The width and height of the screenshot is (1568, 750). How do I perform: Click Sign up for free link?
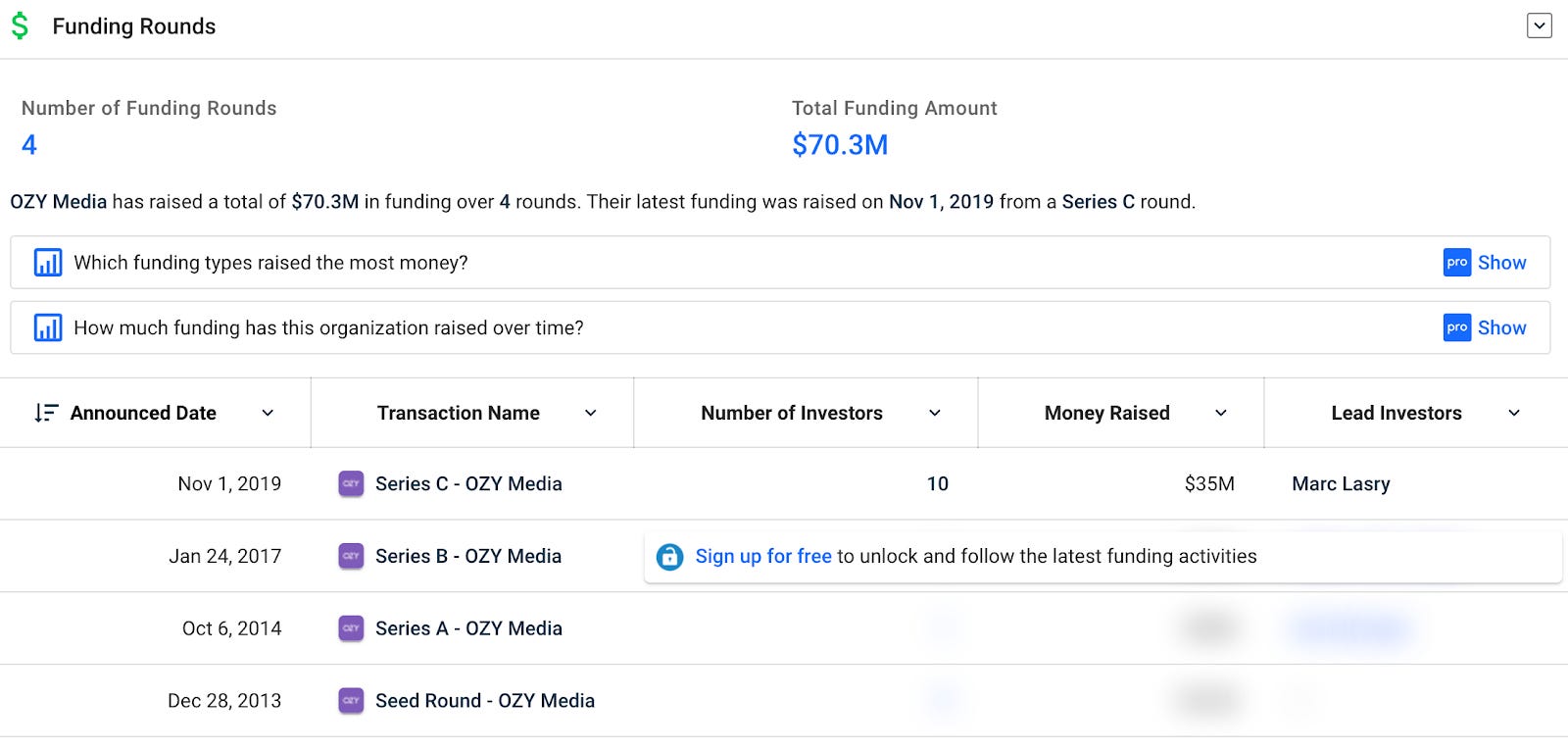tap(763, 556)
